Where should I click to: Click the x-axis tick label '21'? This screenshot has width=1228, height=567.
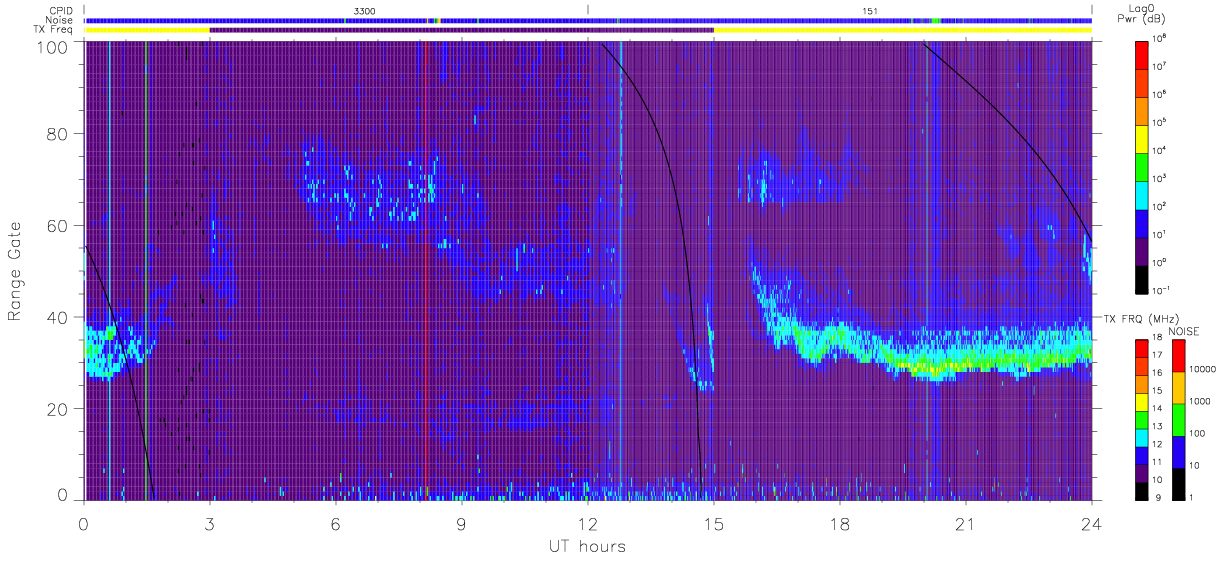tap(966, 523)
